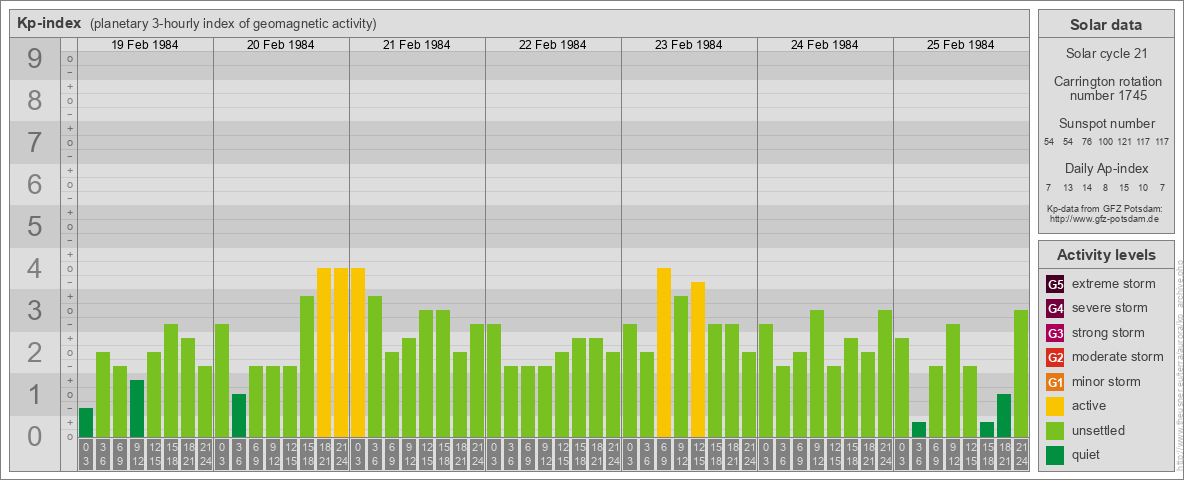
Task: Click the quiet 3-6 bar on 20 Feb
Action: 239,415
